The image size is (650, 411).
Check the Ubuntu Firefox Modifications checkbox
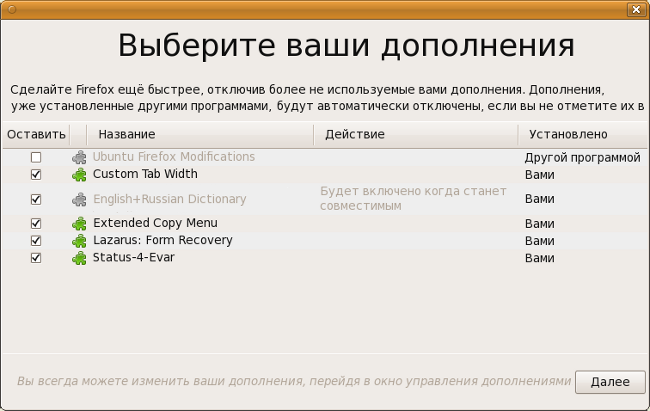(36, 157)
